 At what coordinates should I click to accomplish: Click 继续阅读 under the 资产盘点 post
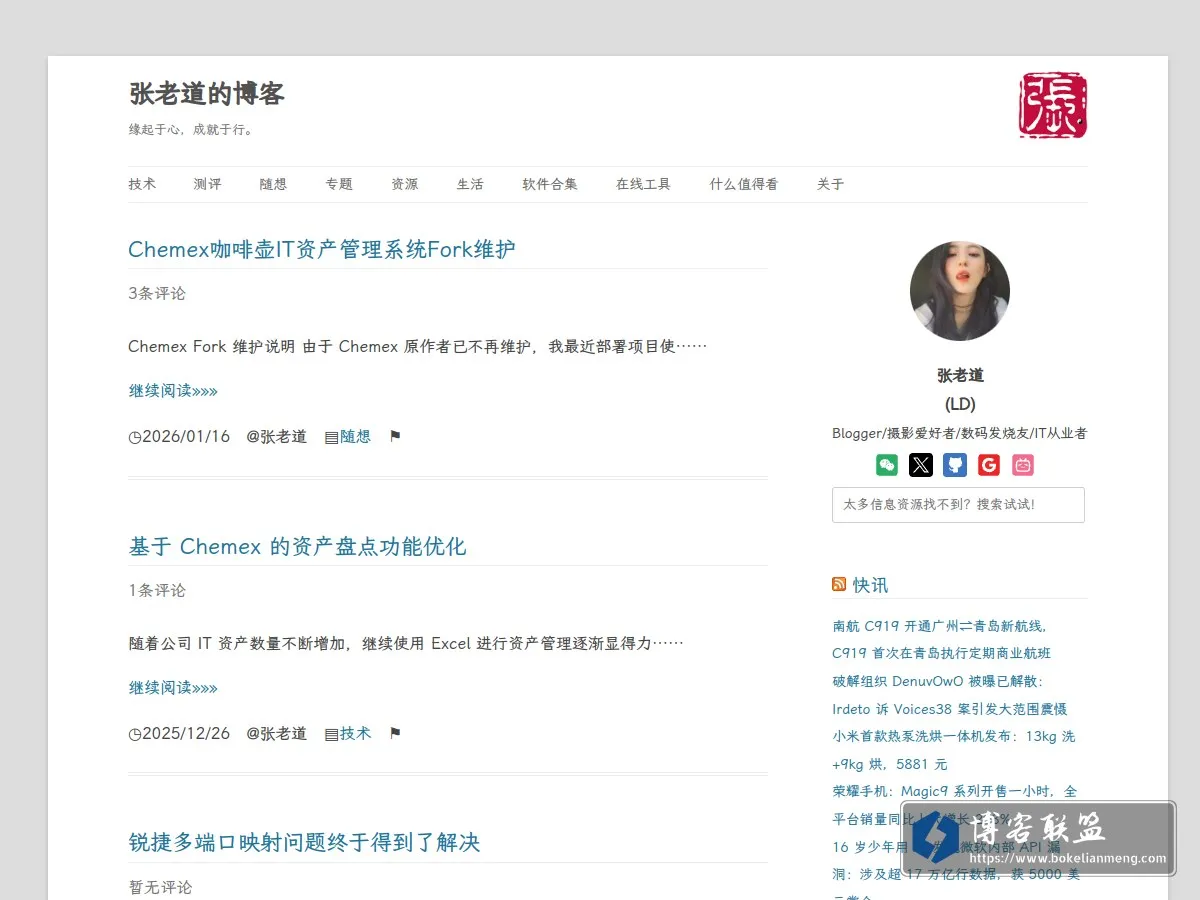coord(173,687)
